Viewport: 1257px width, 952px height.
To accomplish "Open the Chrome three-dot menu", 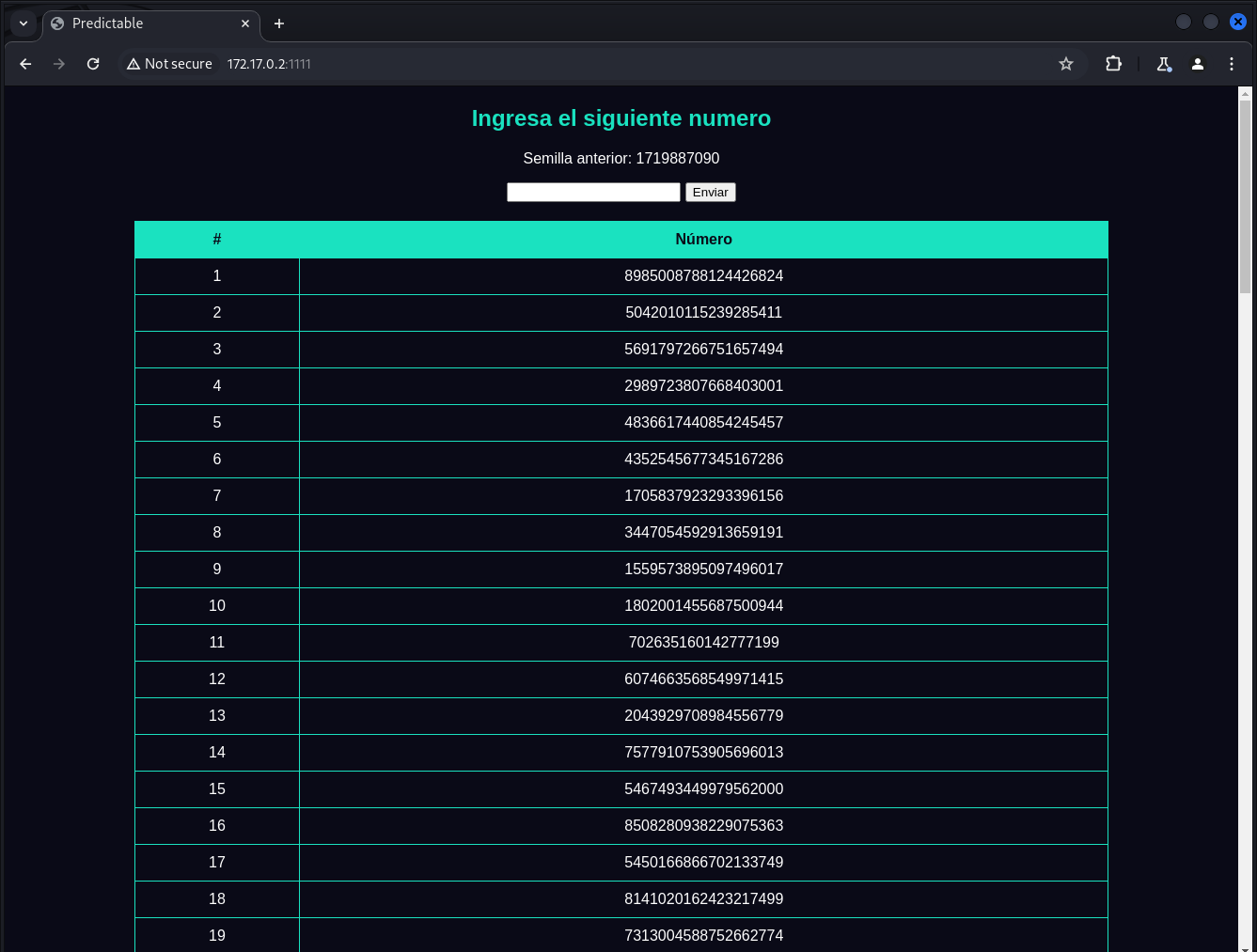I will pyautogui.click(x=1232, y=64).
